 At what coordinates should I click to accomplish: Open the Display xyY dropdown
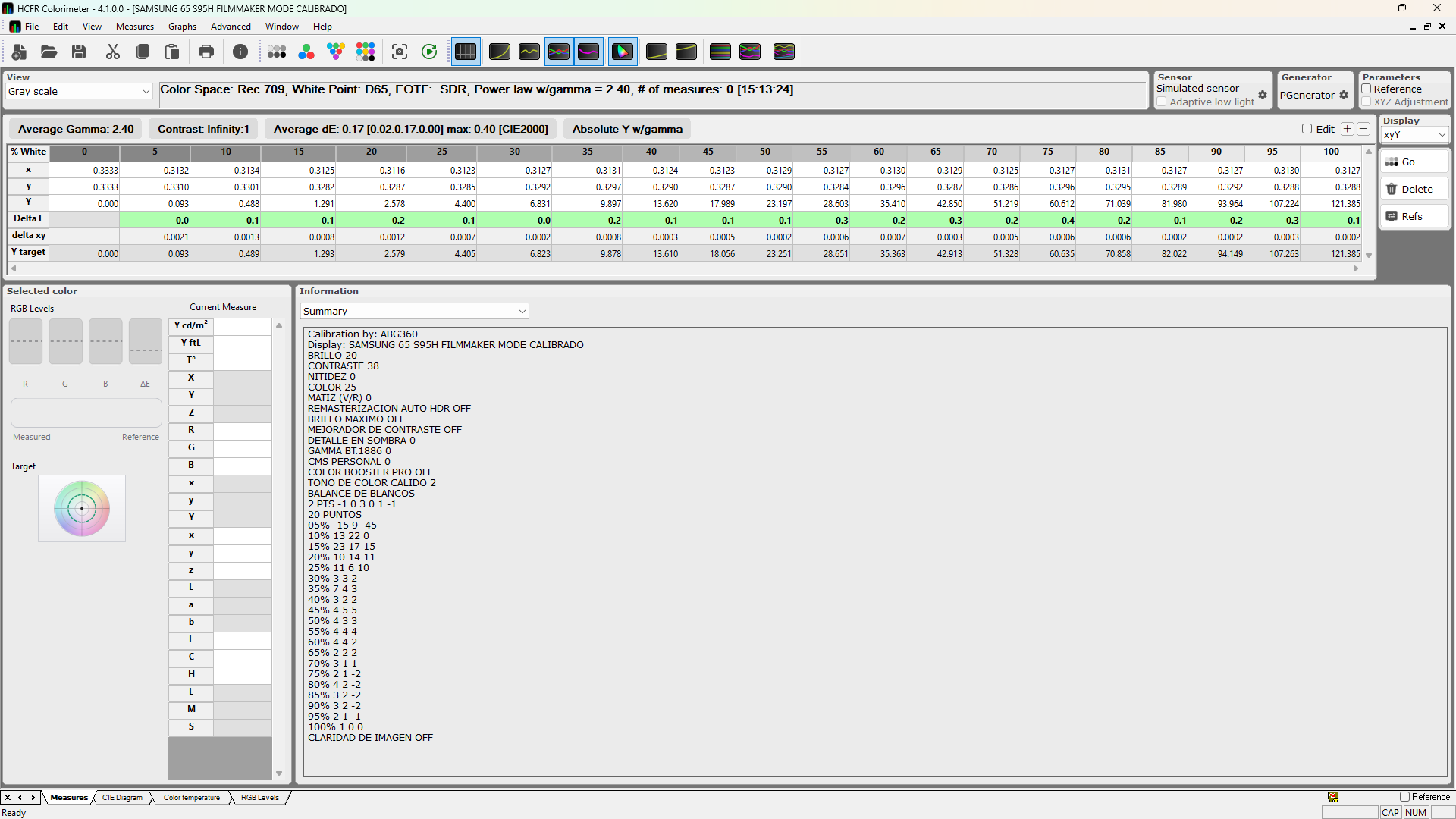pos(1415,134)
